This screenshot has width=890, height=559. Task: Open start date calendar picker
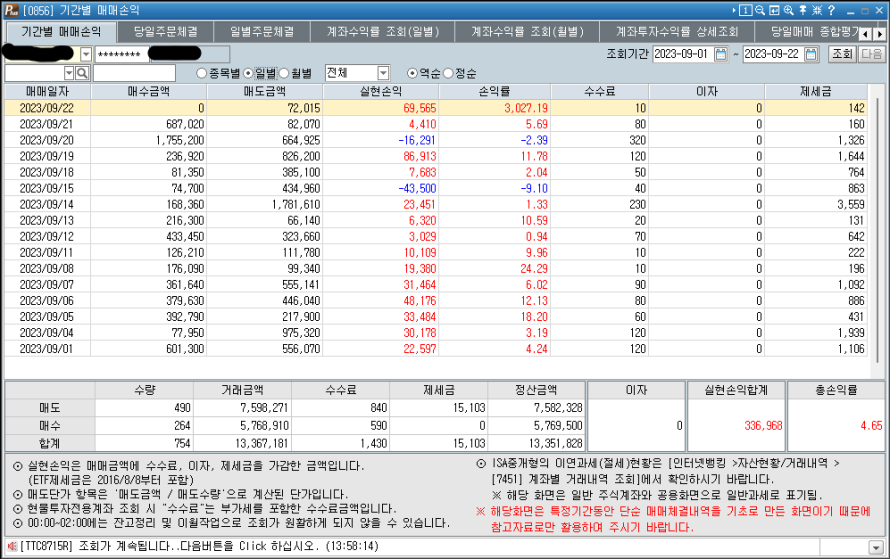point(726,54)
